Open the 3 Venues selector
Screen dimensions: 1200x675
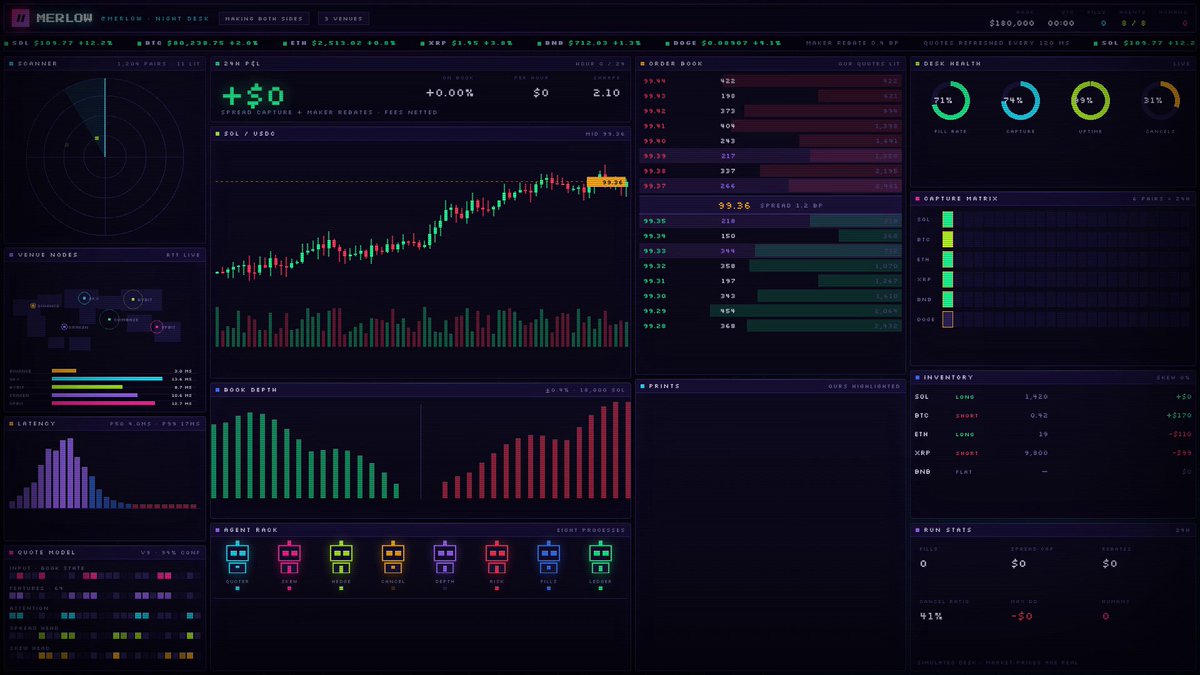coord(343,18)
